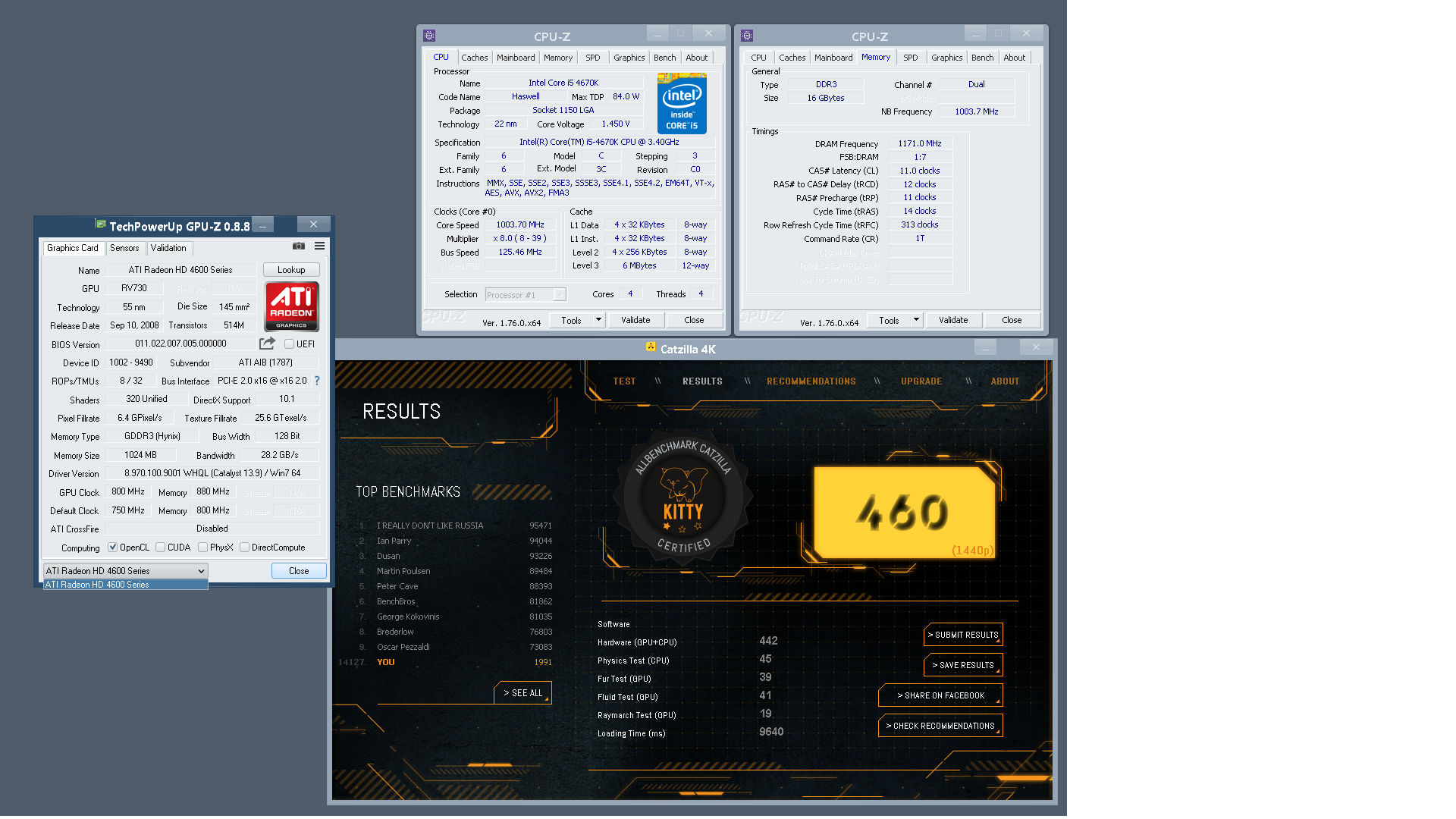Click leaderboard entry 'Ian Parry'

tap(394, 541)
